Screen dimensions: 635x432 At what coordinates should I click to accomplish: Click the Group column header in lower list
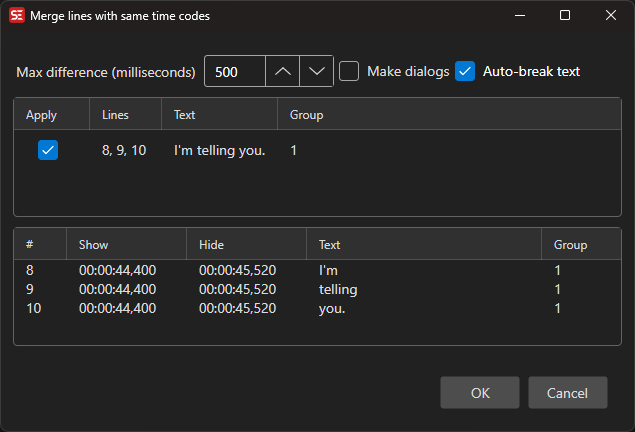point(581,245)
